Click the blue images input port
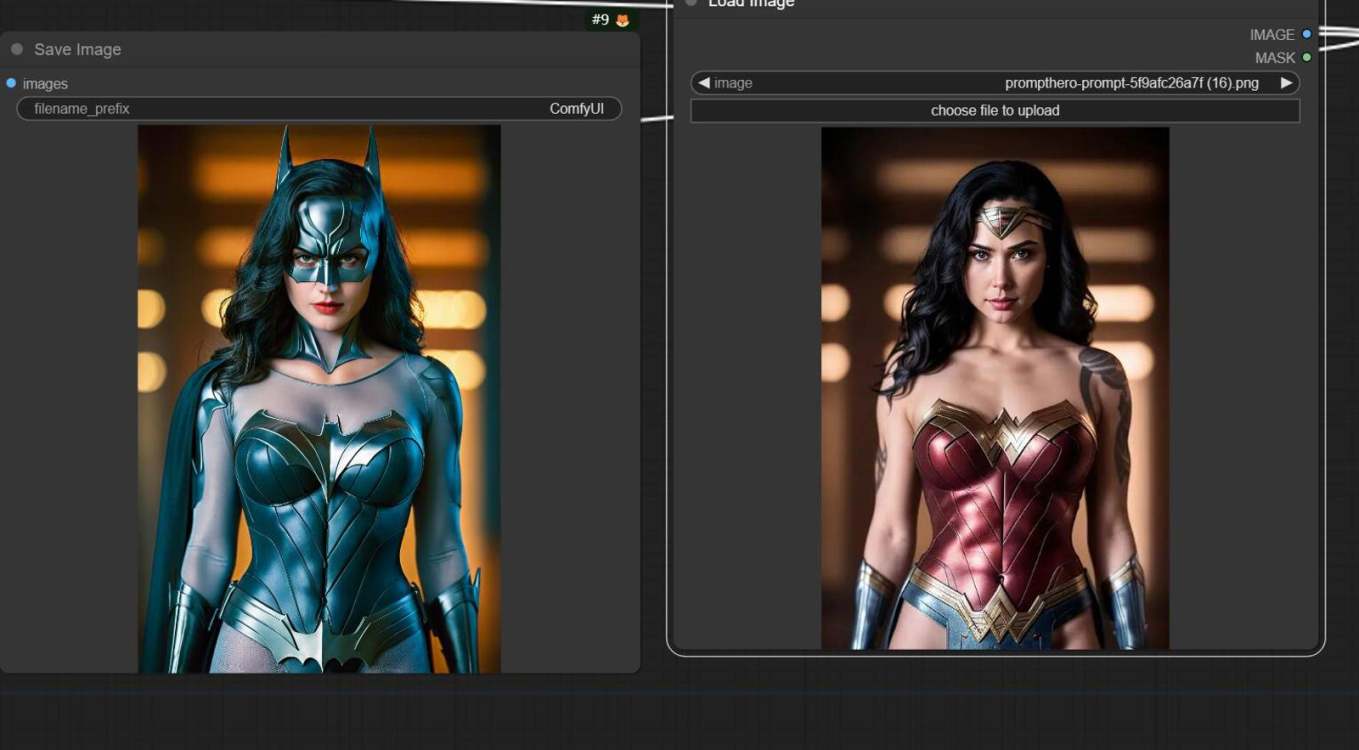Viewport: 1359px width, 750px height. tap(11, 83)
